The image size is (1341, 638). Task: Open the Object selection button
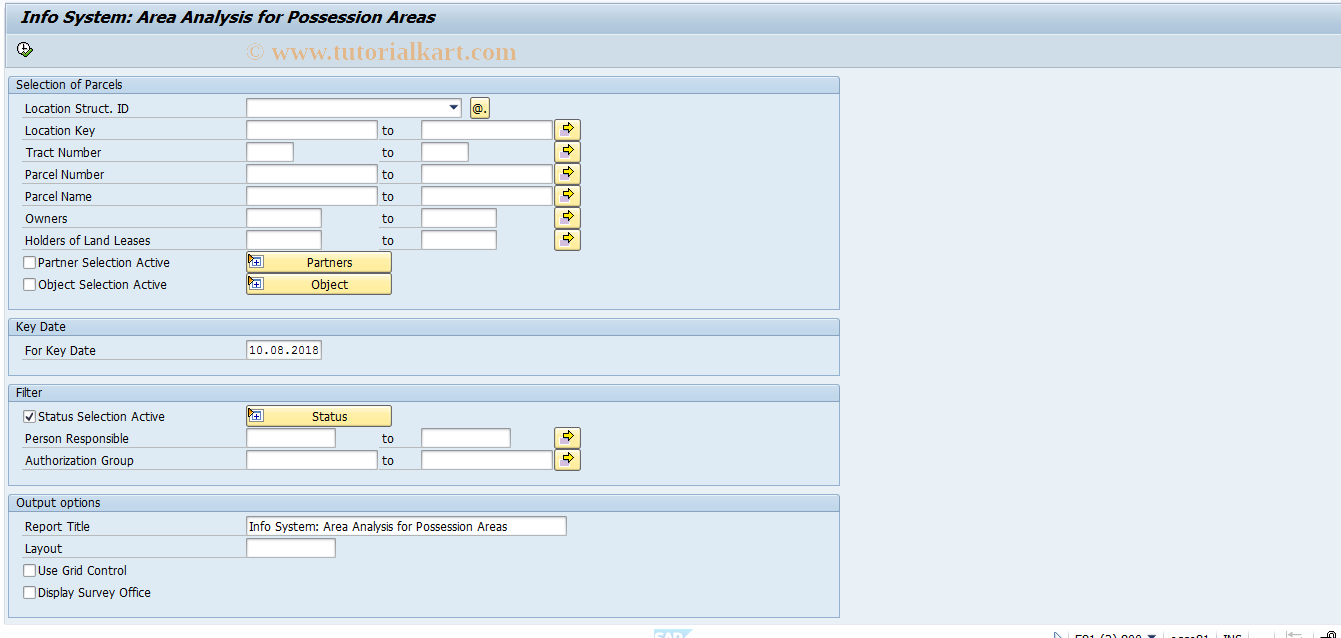319,284
